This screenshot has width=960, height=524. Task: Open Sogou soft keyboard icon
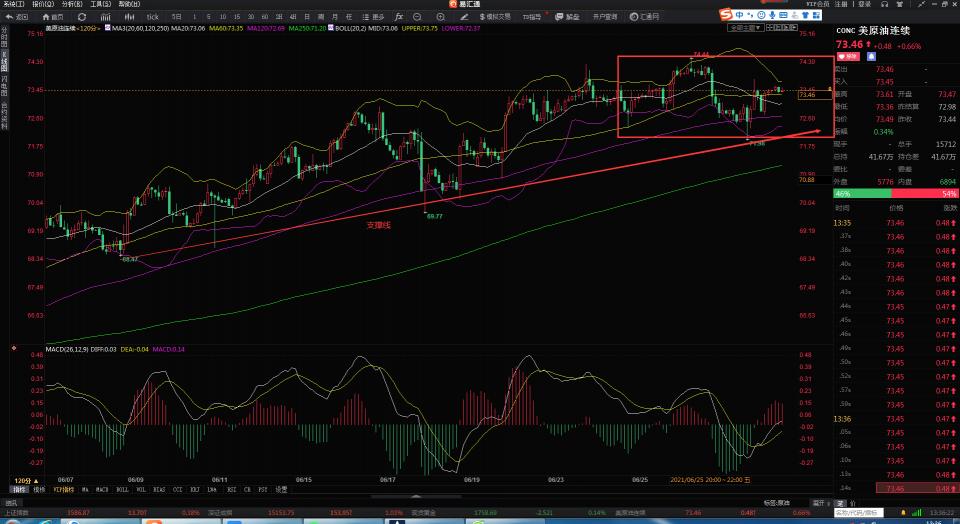point(782,14)
